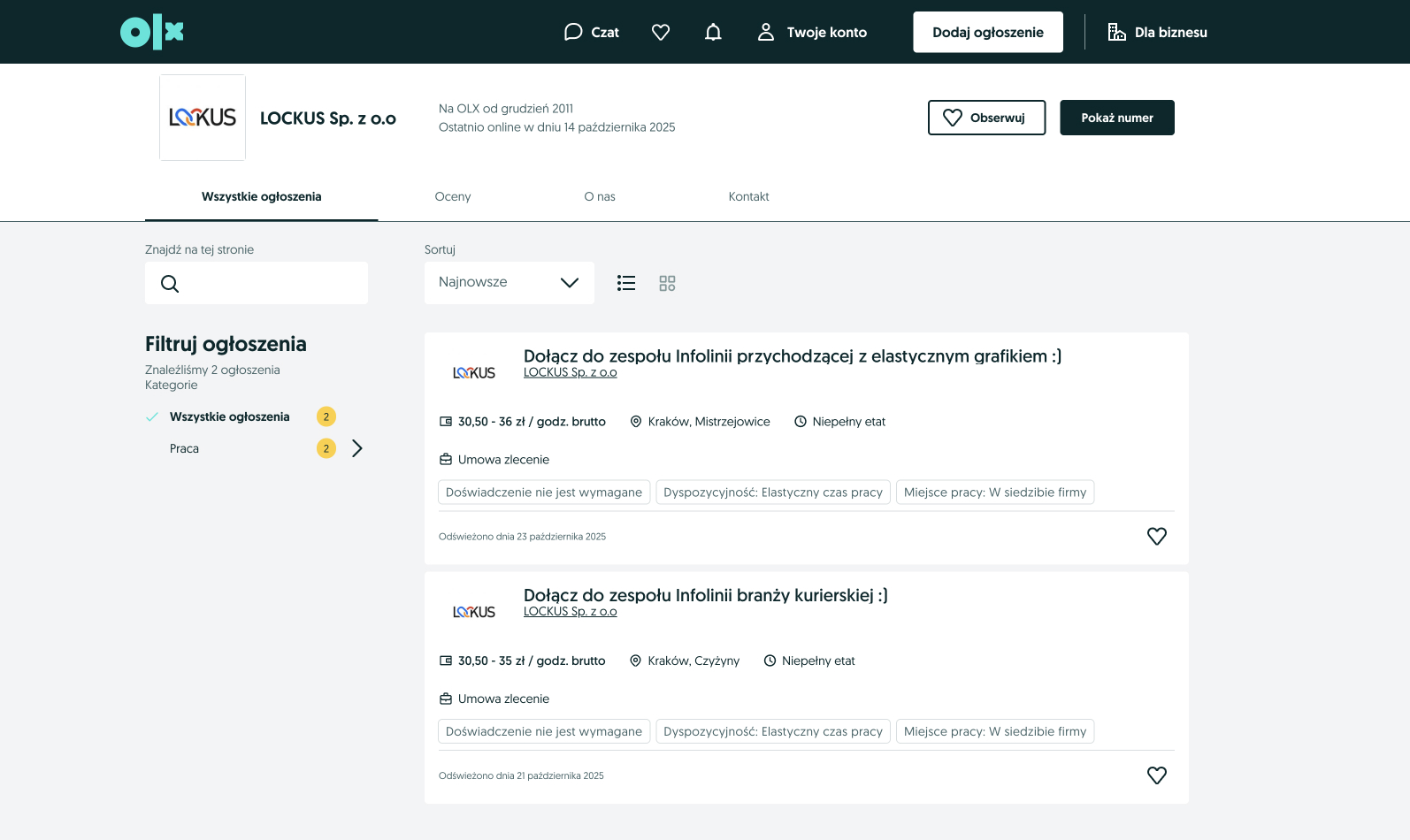Screen dimensions: 1410x840
Task: Click LOCKUS Sp. z o.o profile name heading
Action: pyautogui.click(x=328, y=118)
